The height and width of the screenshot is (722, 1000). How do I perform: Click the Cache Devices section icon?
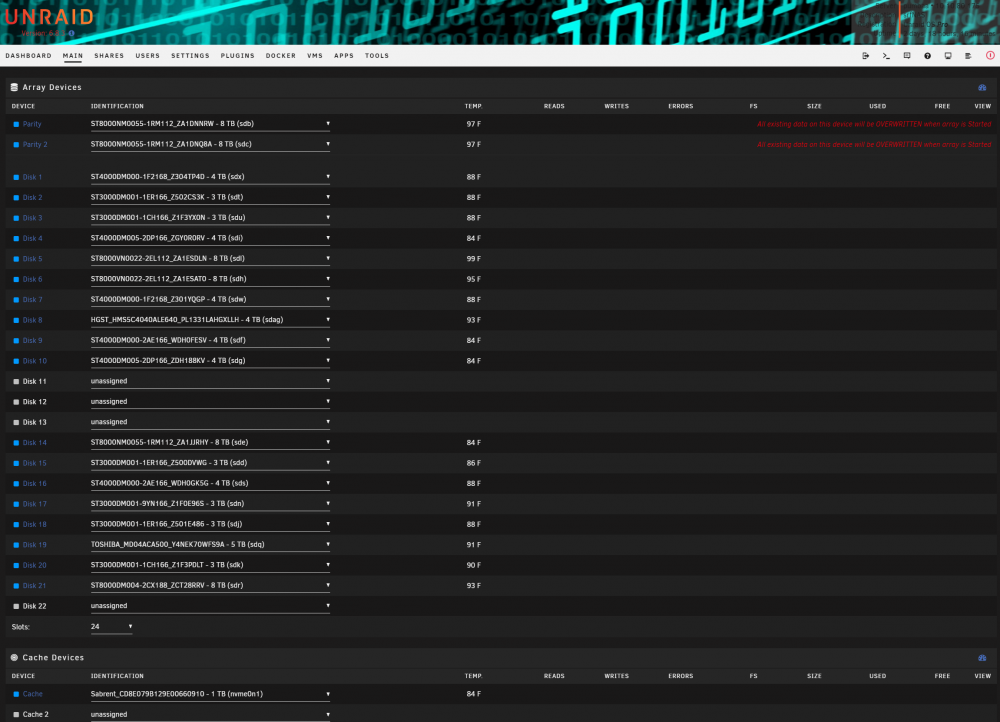(14, 658)
